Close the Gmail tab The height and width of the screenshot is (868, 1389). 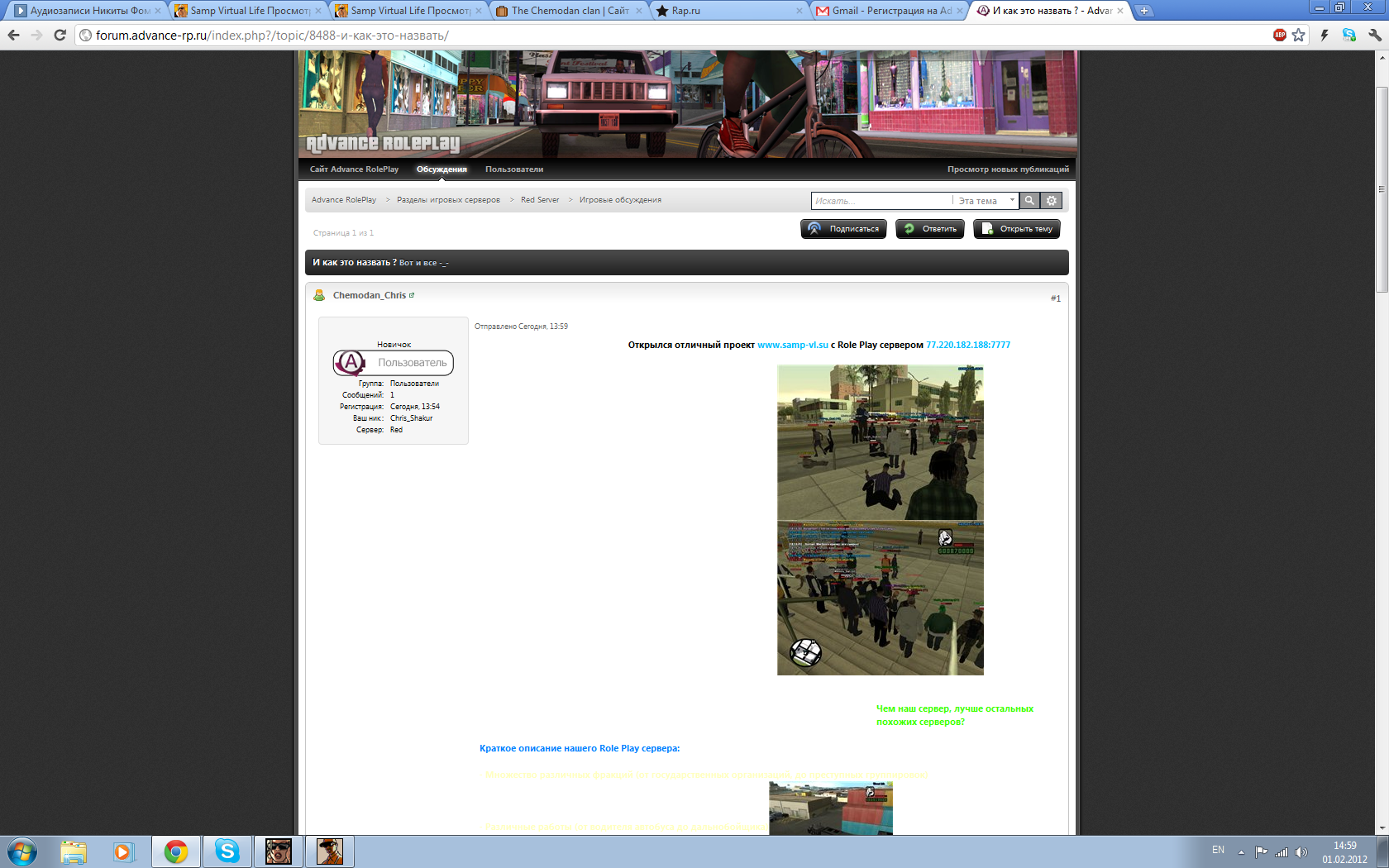click(960, 11)
